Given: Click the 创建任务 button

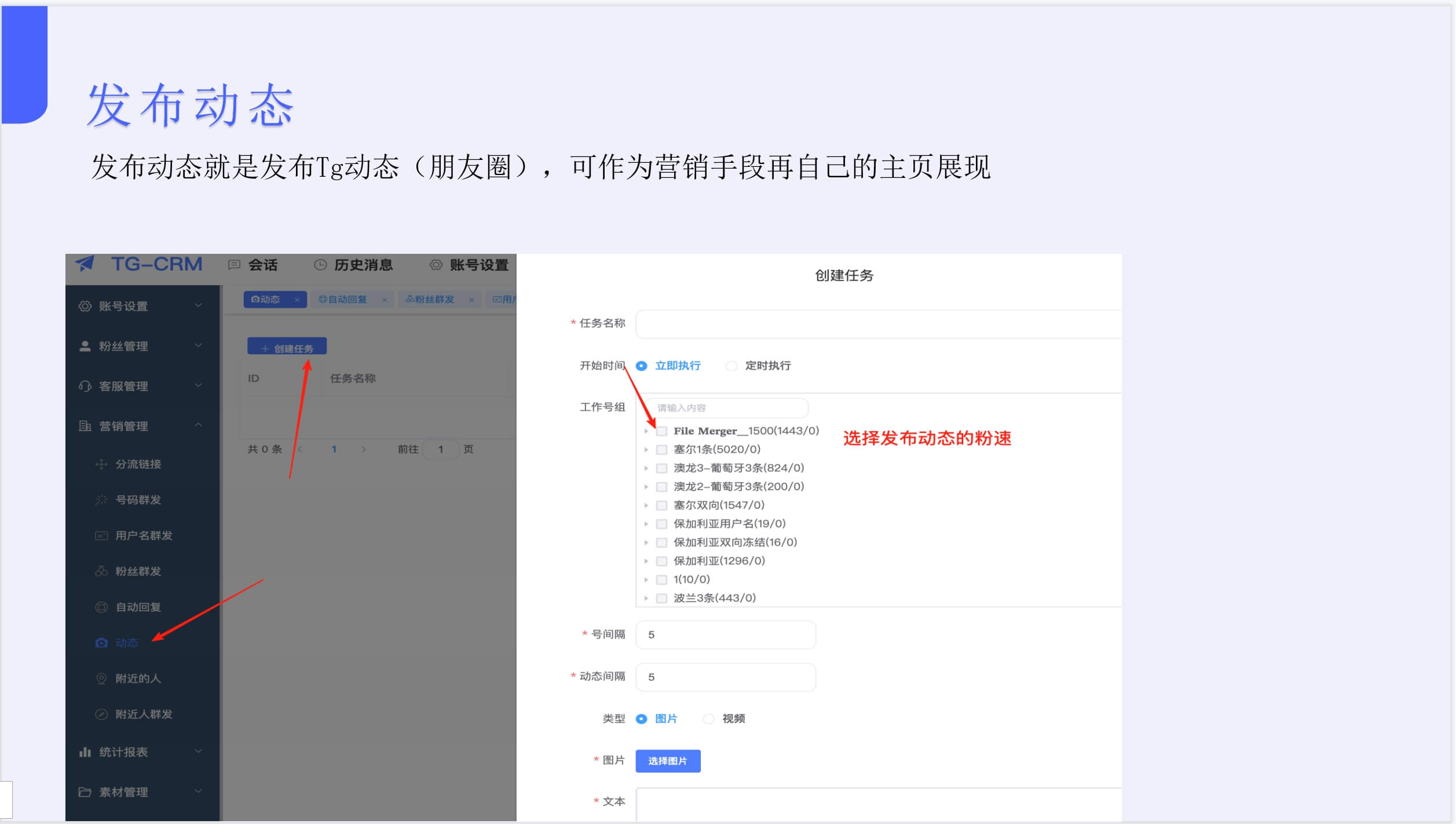Looking at the screenshot, I should (x=287, y=346).
